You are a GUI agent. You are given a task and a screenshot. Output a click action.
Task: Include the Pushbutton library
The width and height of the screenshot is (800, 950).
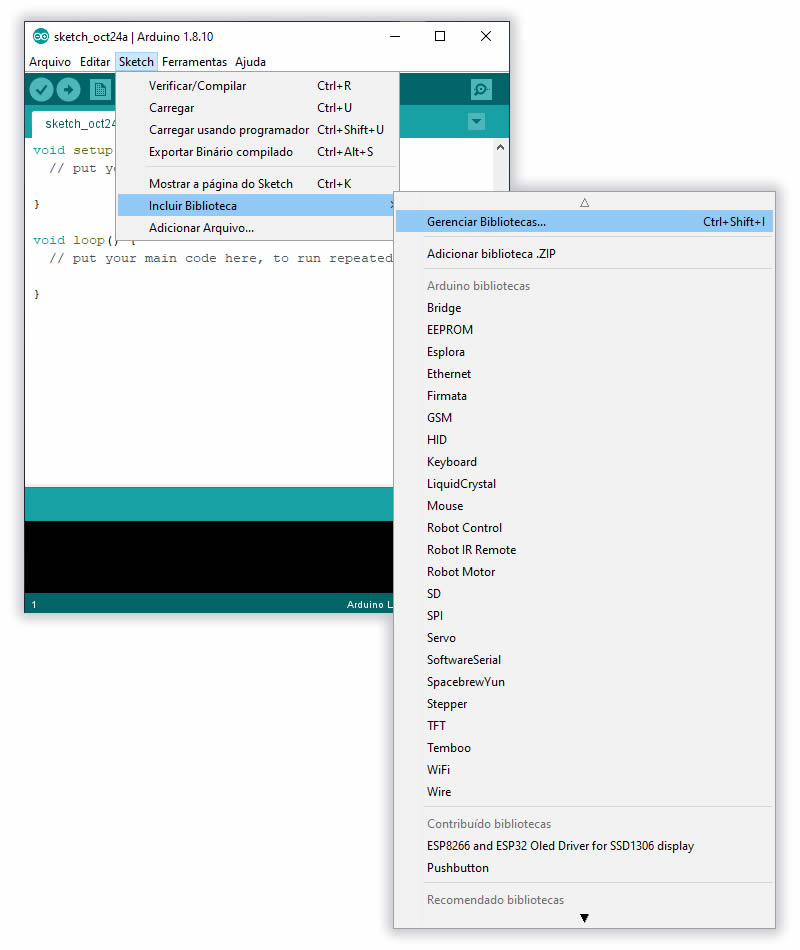(584, 868)
